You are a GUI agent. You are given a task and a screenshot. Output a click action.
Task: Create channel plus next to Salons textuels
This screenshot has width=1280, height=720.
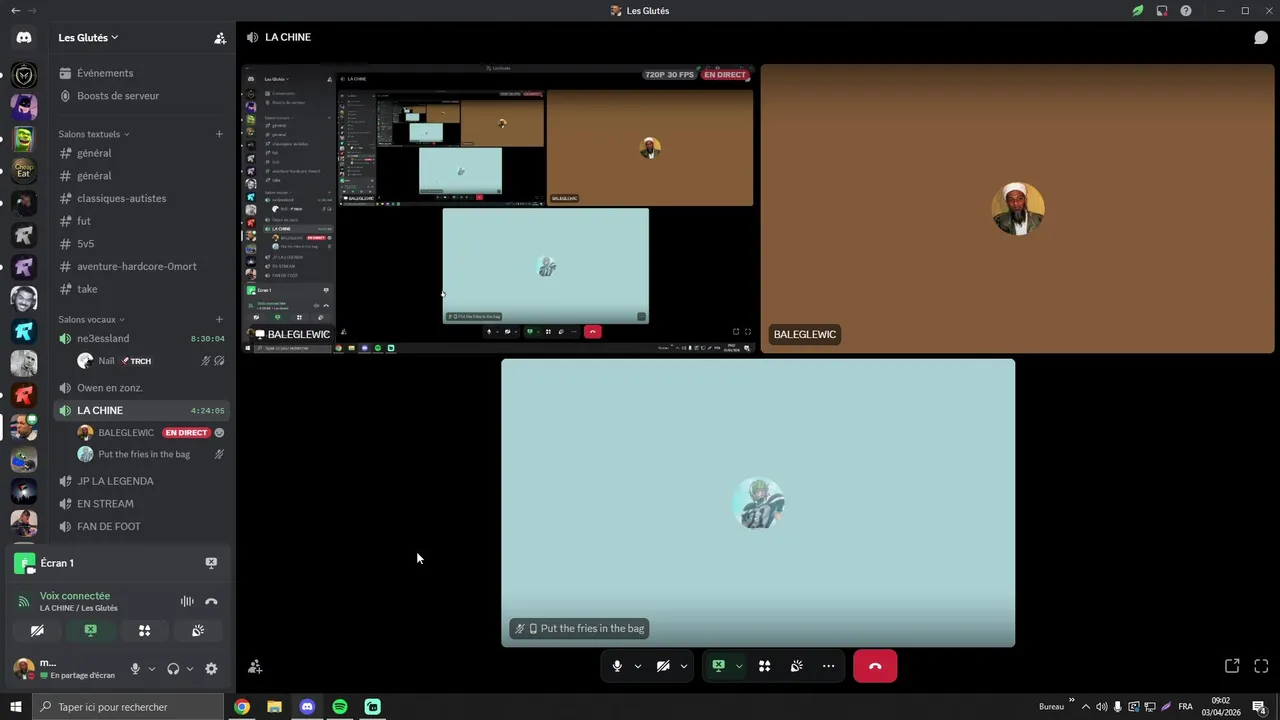pos(219,134)
